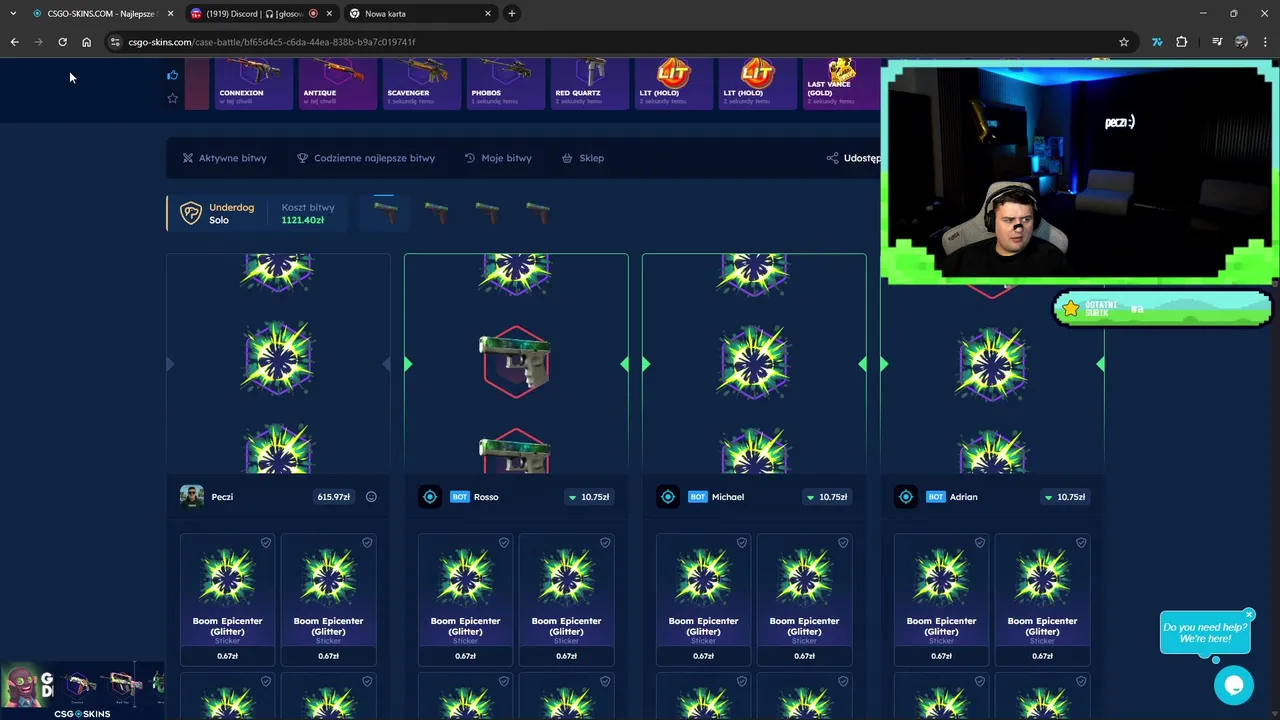Click the Peczi player name

click(222, 497)
